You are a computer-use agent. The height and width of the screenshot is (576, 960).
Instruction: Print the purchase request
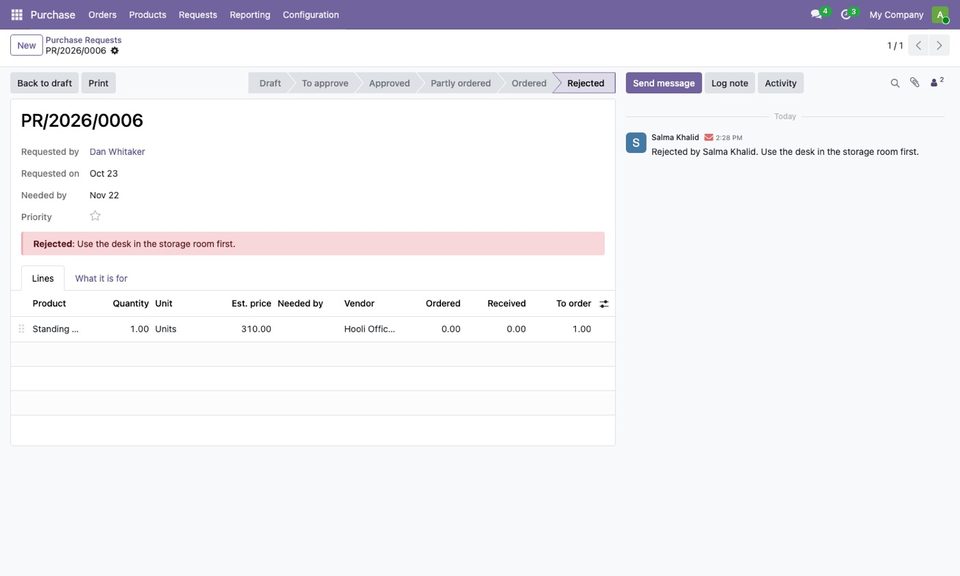pyautogui.click(x=98, y=83)
